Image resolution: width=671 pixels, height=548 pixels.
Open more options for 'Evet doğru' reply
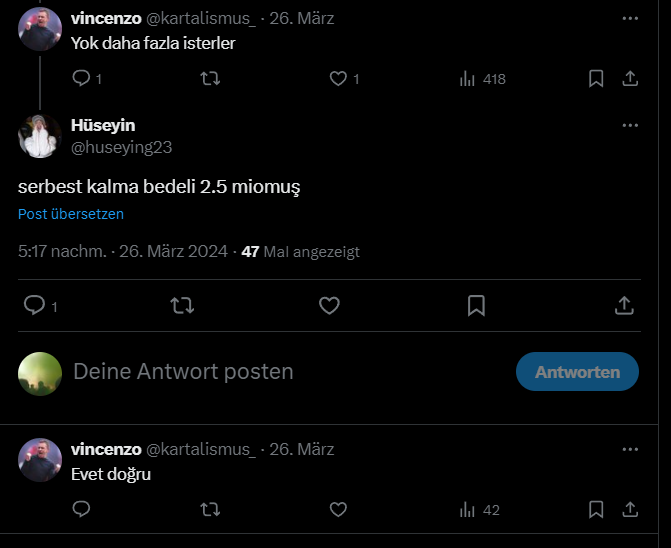630,448
